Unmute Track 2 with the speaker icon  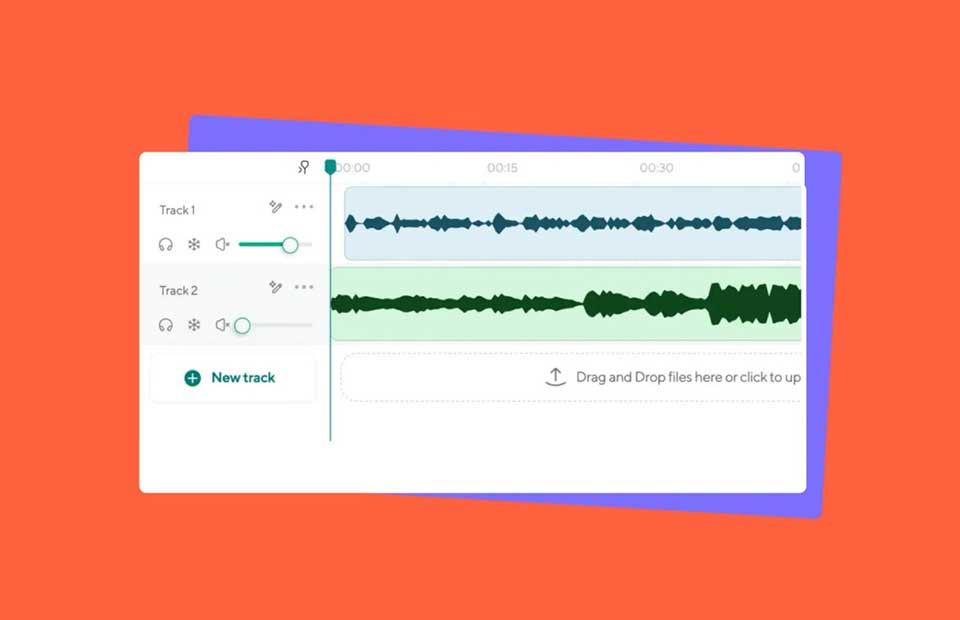click(x=222, y=325)
